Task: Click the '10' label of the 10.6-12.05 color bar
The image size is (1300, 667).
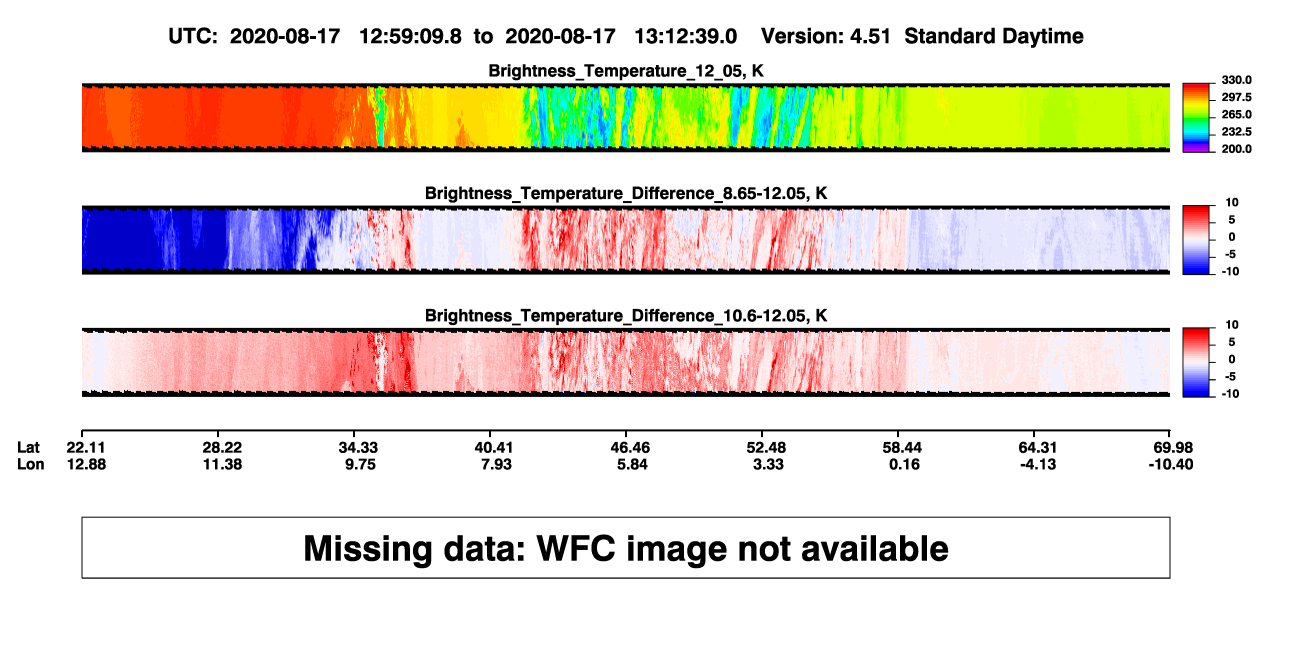Action: click(1231, 325)
